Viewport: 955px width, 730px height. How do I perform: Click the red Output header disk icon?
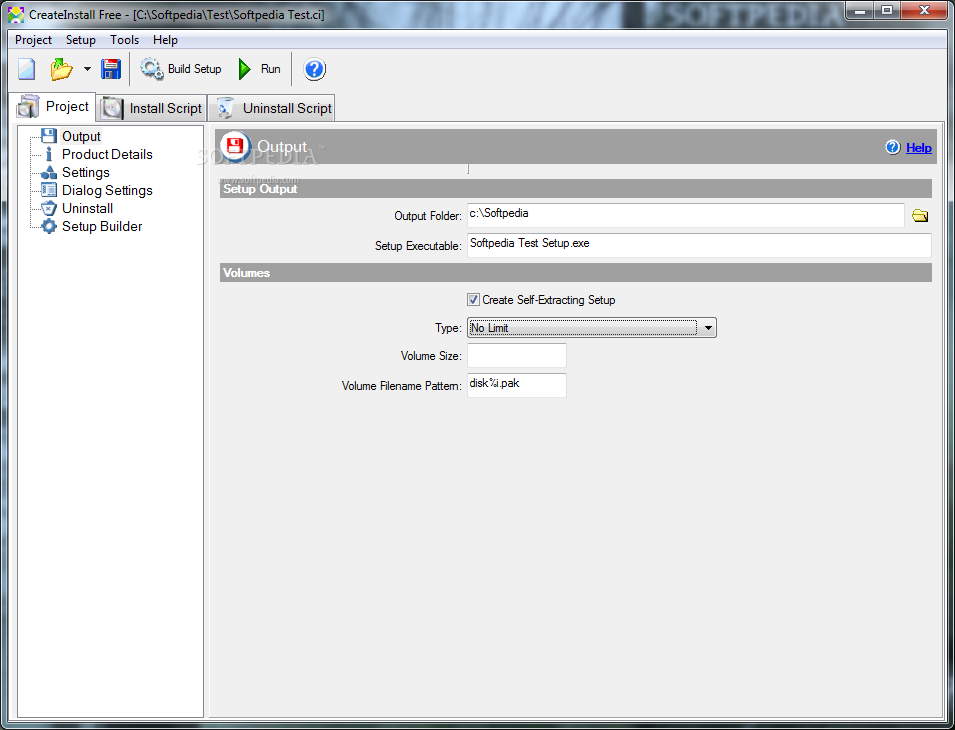coord(235,146)
